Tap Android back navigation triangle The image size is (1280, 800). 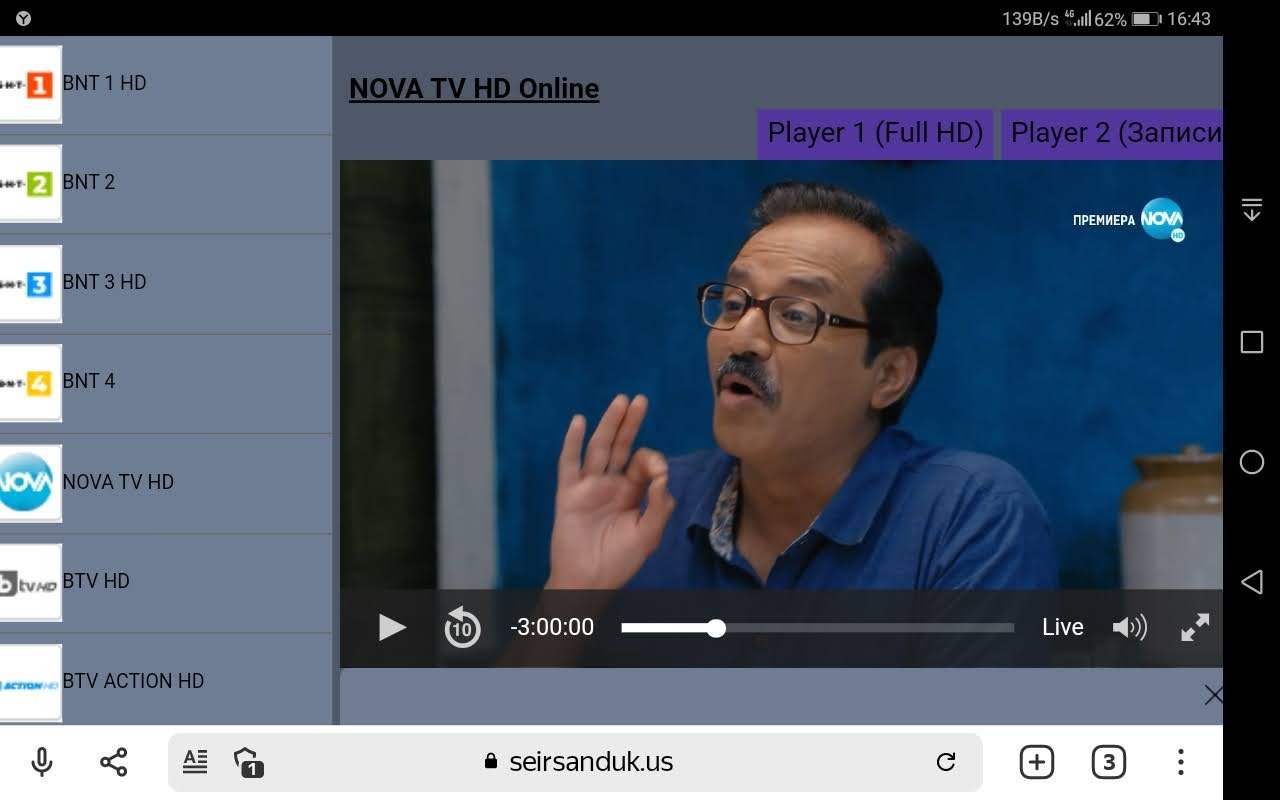1251,582
